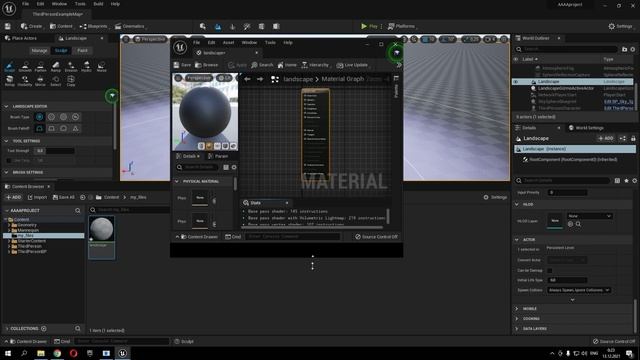Image resolution: width=640 pixels, height=360 pixels.
Task: Select the Flatten landscape tool
Action: pos(40,67)
